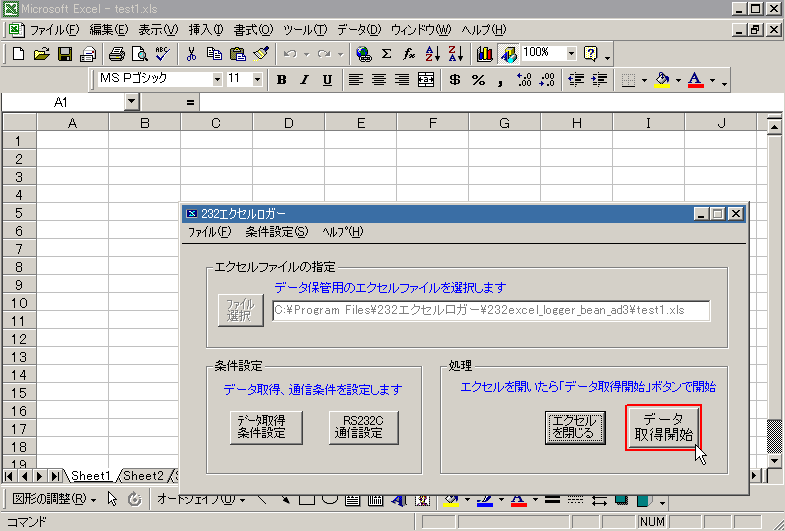Toggle Underline formatting
Image resolution: width=785 pixels, height=531 pixels.
pos(327,80)
